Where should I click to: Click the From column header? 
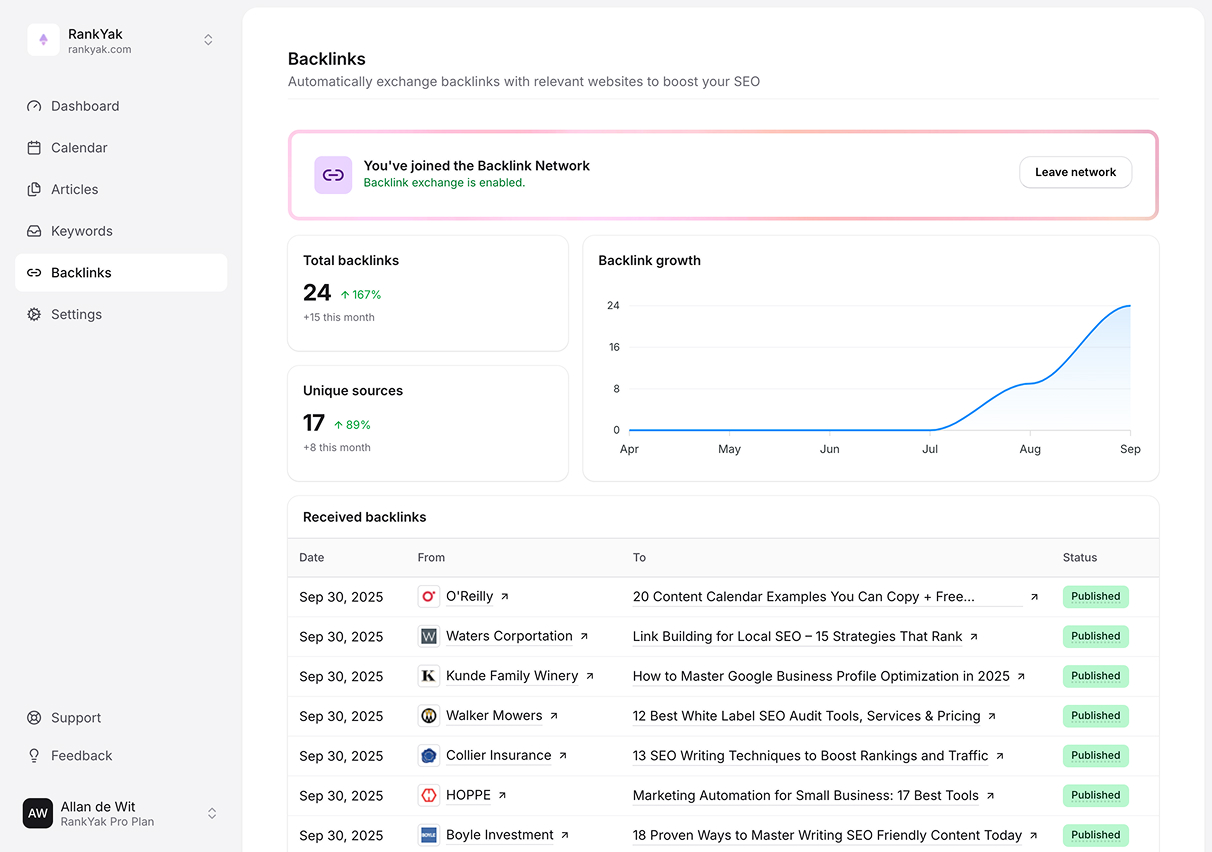(x=431, y=558)
